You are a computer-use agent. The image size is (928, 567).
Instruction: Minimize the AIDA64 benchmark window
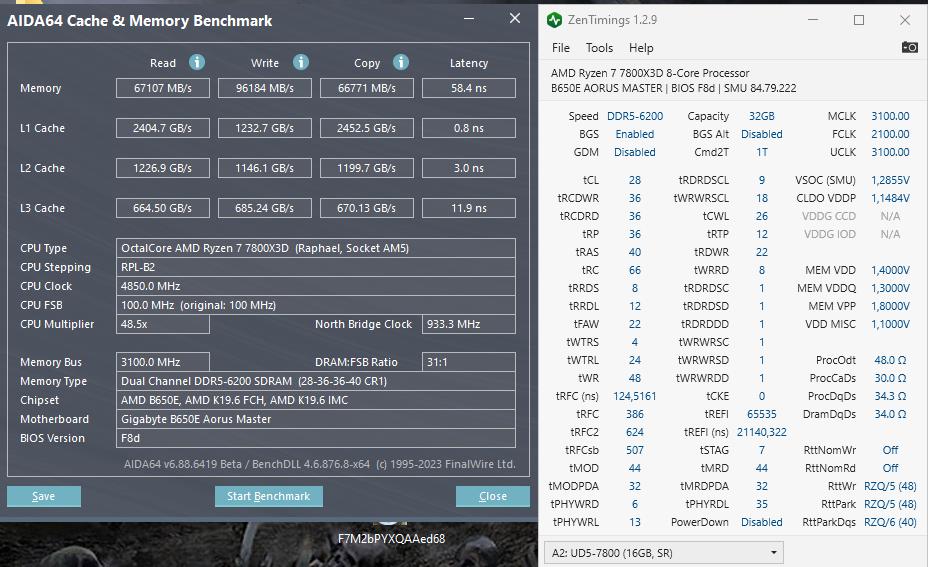(469, 18)
